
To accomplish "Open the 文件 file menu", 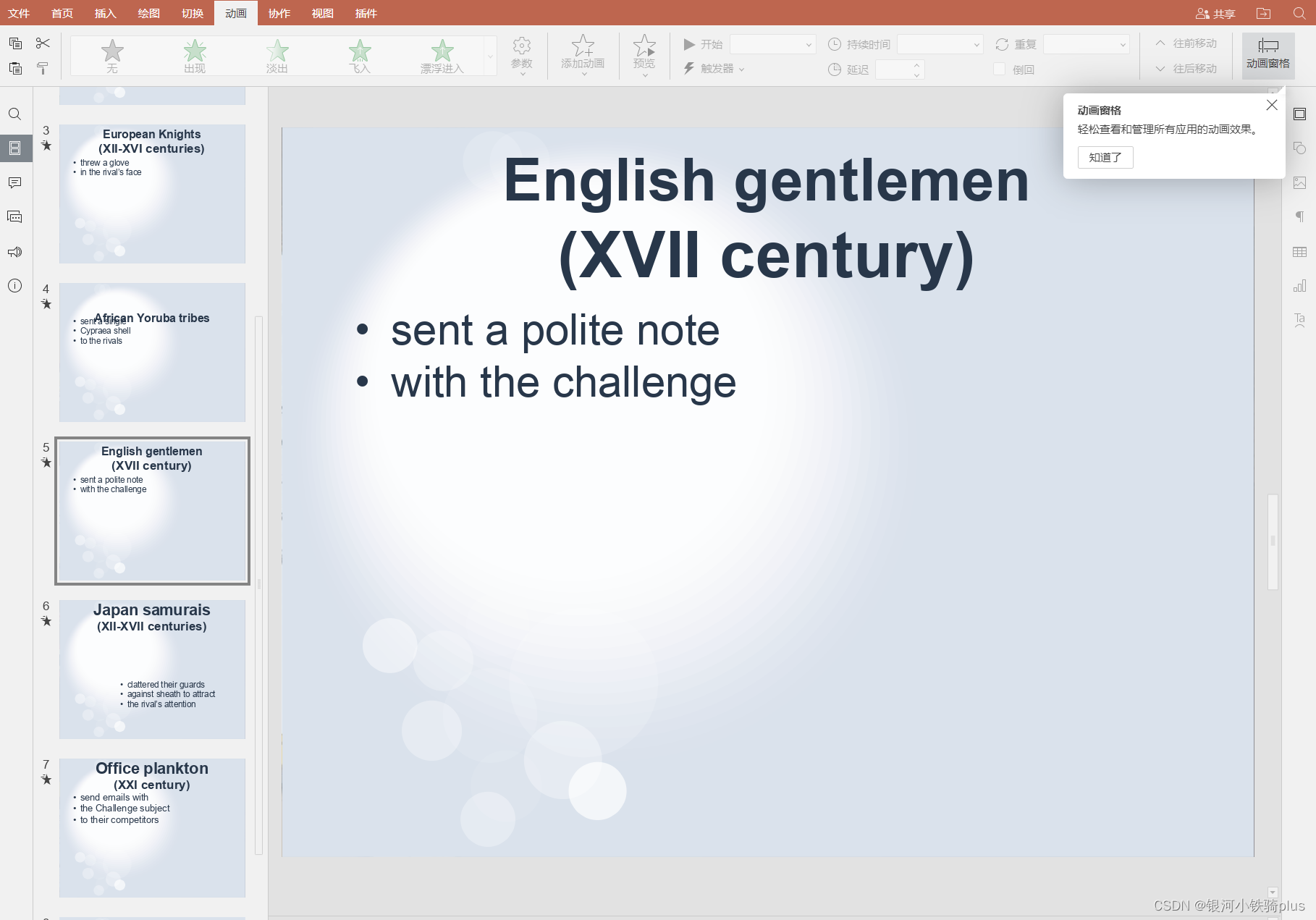I will (19, 14).
